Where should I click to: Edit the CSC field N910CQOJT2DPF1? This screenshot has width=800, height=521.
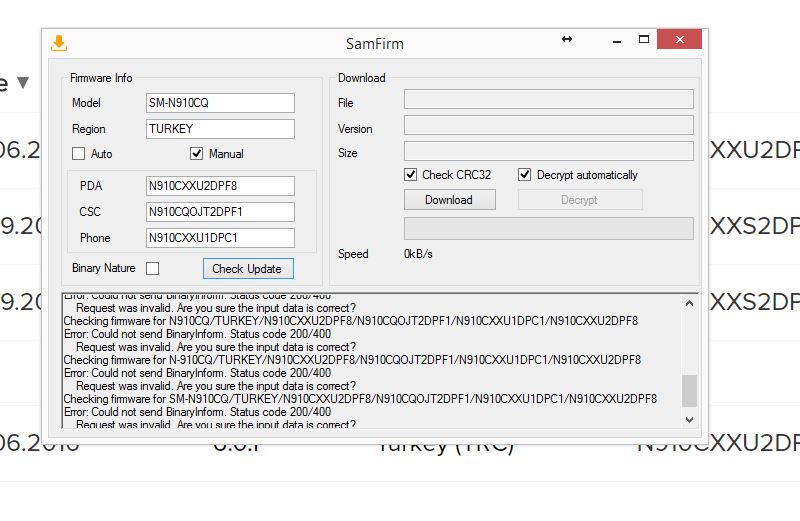tap(220, 212)
